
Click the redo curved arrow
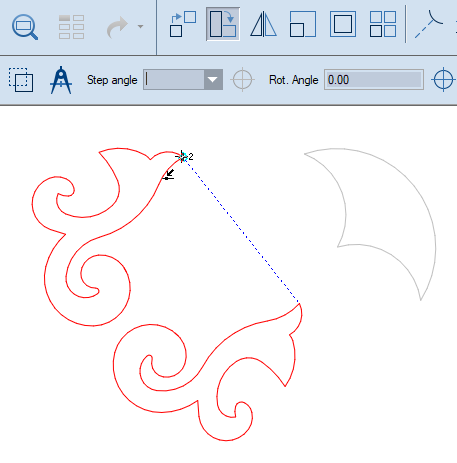[x=117, y=27]
